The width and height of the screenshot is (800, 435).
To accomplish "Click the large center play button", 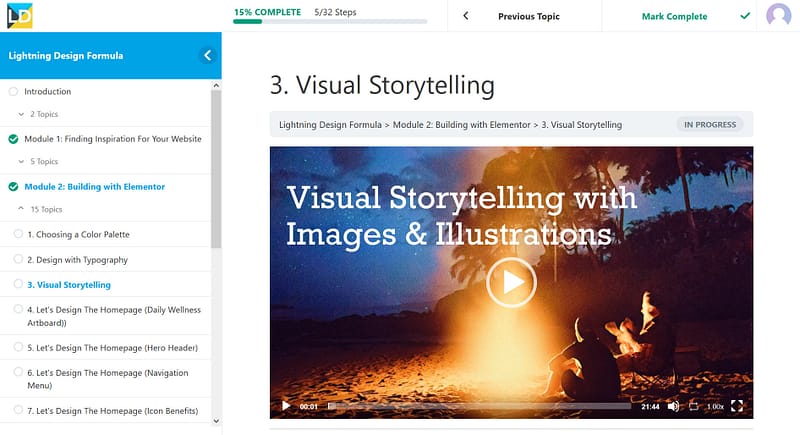I will coord(511,282).
